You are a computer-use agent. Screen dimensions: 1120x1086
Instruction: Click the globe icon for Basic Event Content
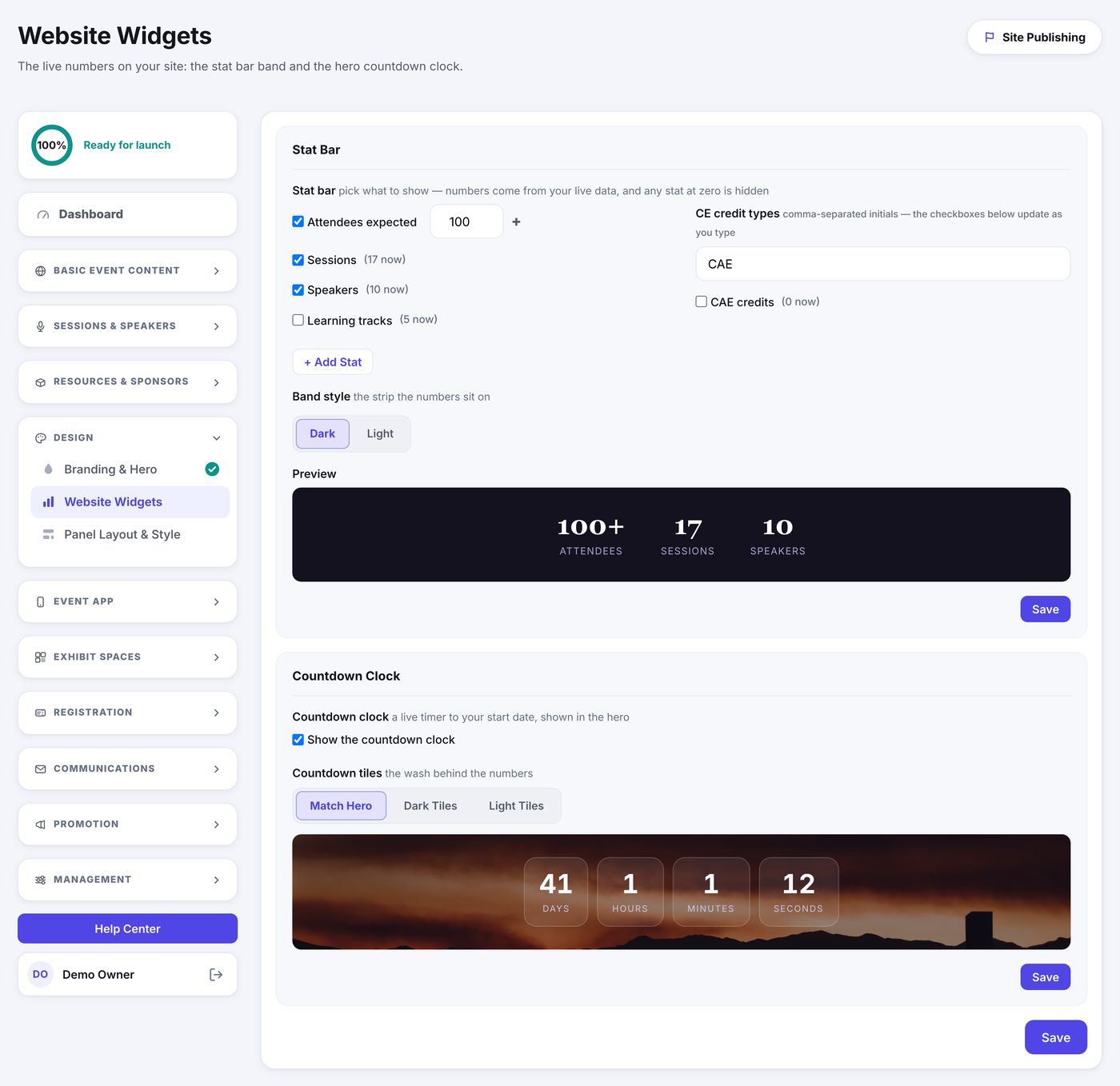[x=40, y=271]
